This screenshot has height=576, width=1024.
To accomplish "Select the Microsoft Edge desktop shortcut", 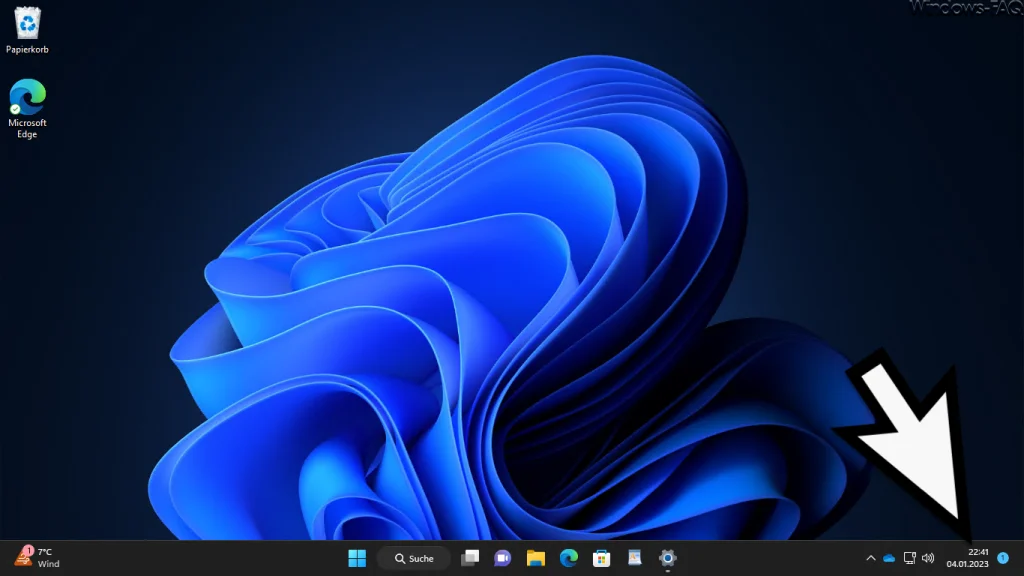I will coord(27,108).
